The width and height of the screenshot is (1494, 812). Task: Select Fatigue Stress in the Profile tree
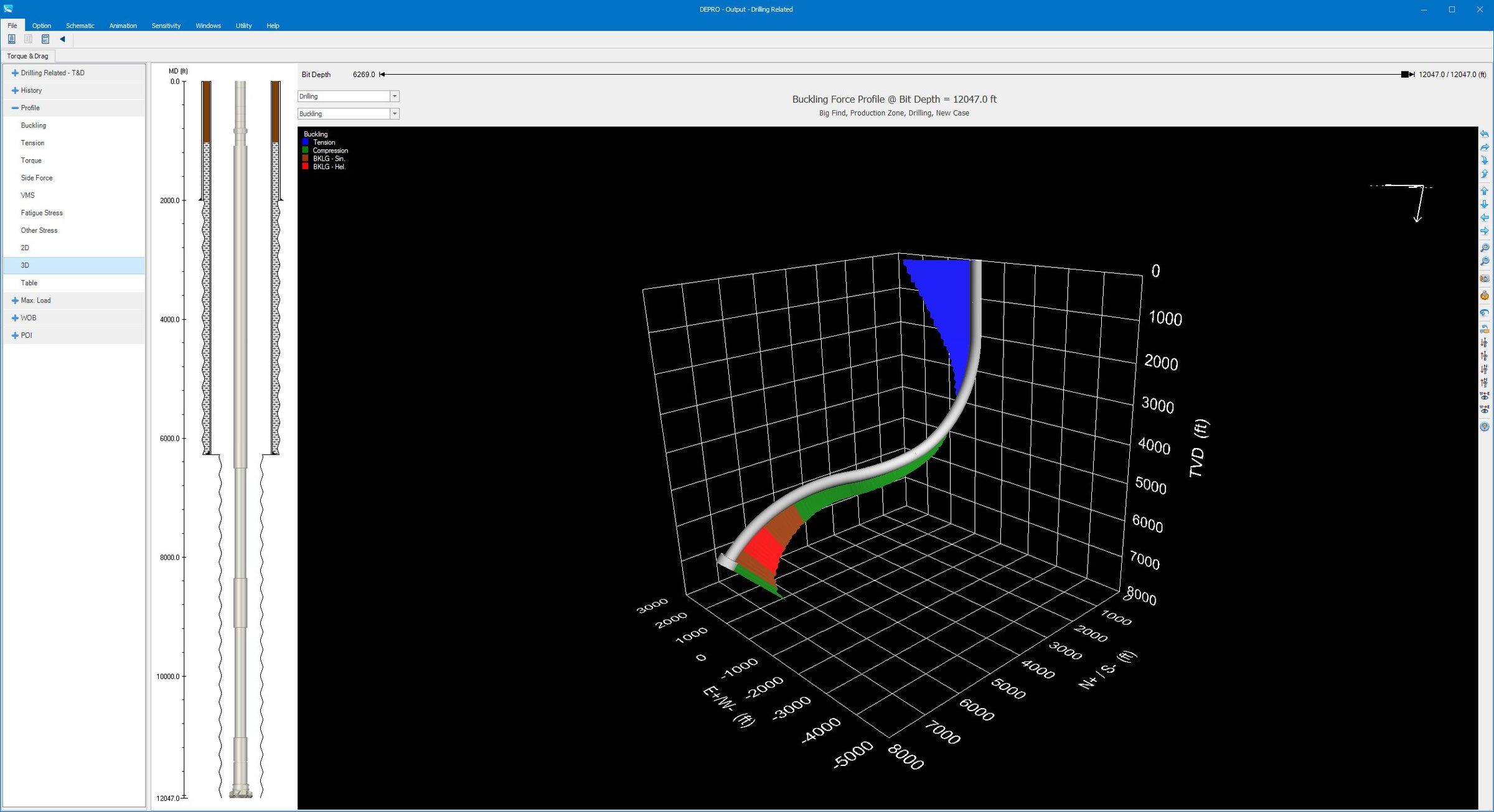pos(74,213)
